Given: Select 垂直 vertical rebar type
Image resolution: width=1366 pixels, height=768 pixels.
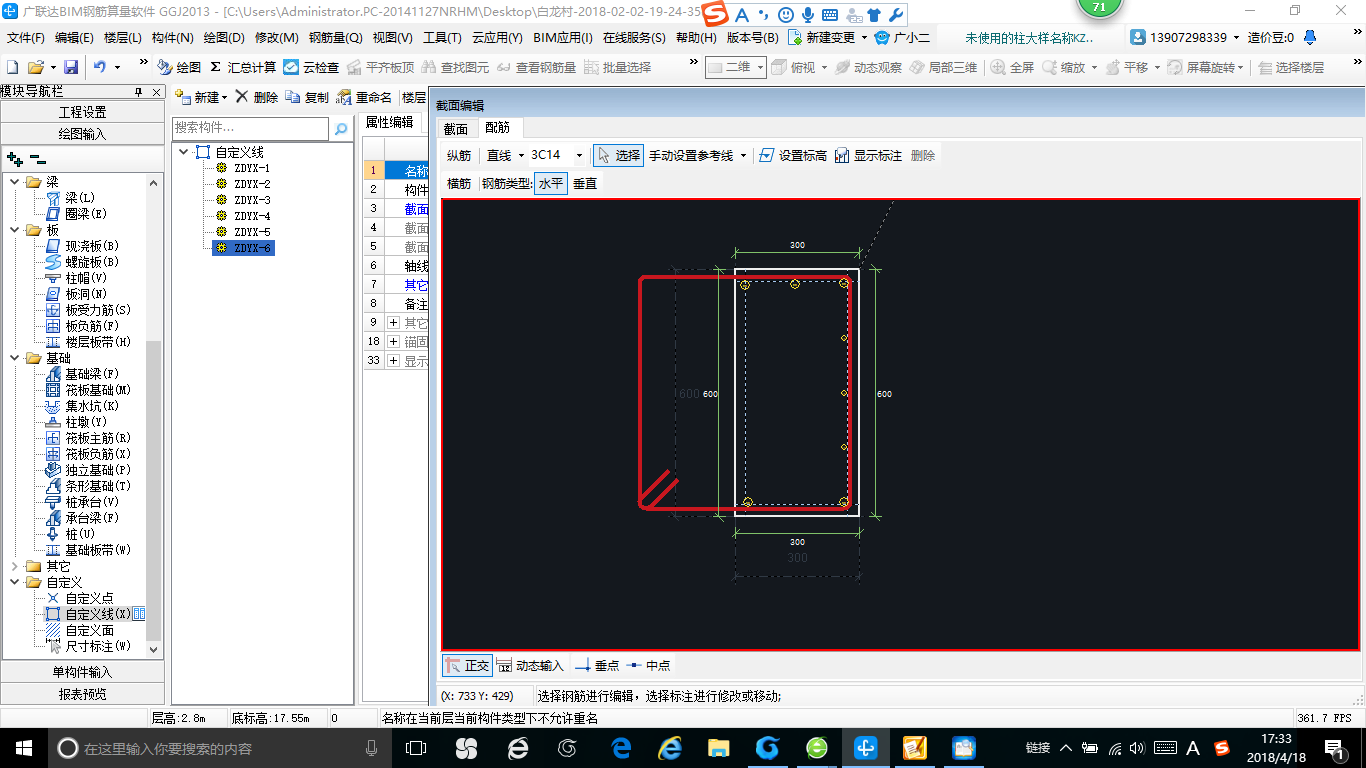Looking at the screenshot, I should click(585, 183).
